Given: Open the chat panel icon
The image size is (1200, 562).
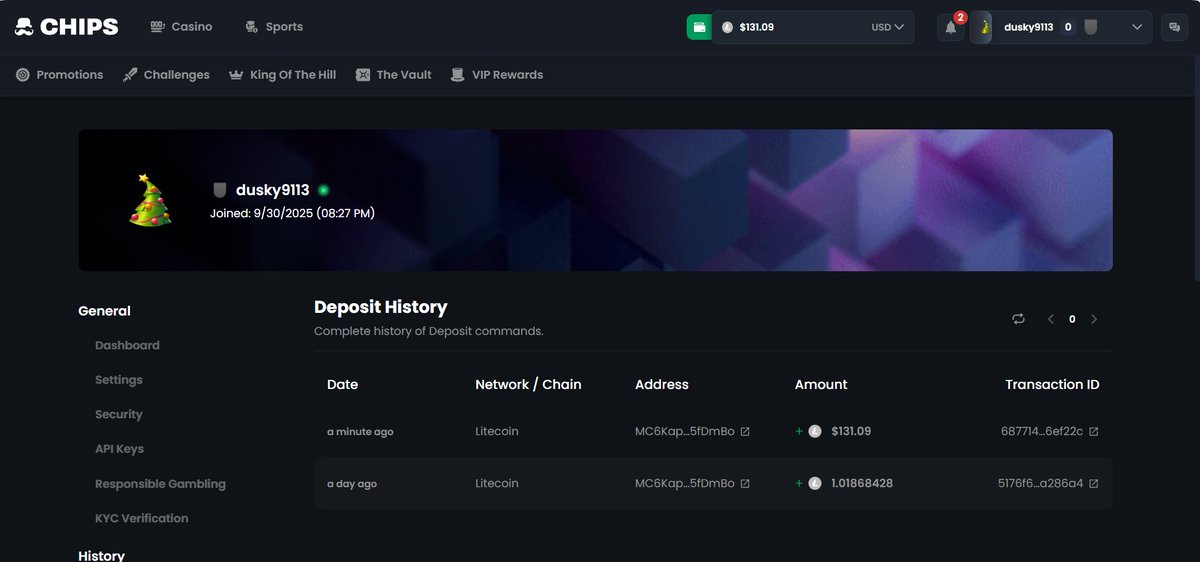Looking at the screenshot, I should (1175, 27).
